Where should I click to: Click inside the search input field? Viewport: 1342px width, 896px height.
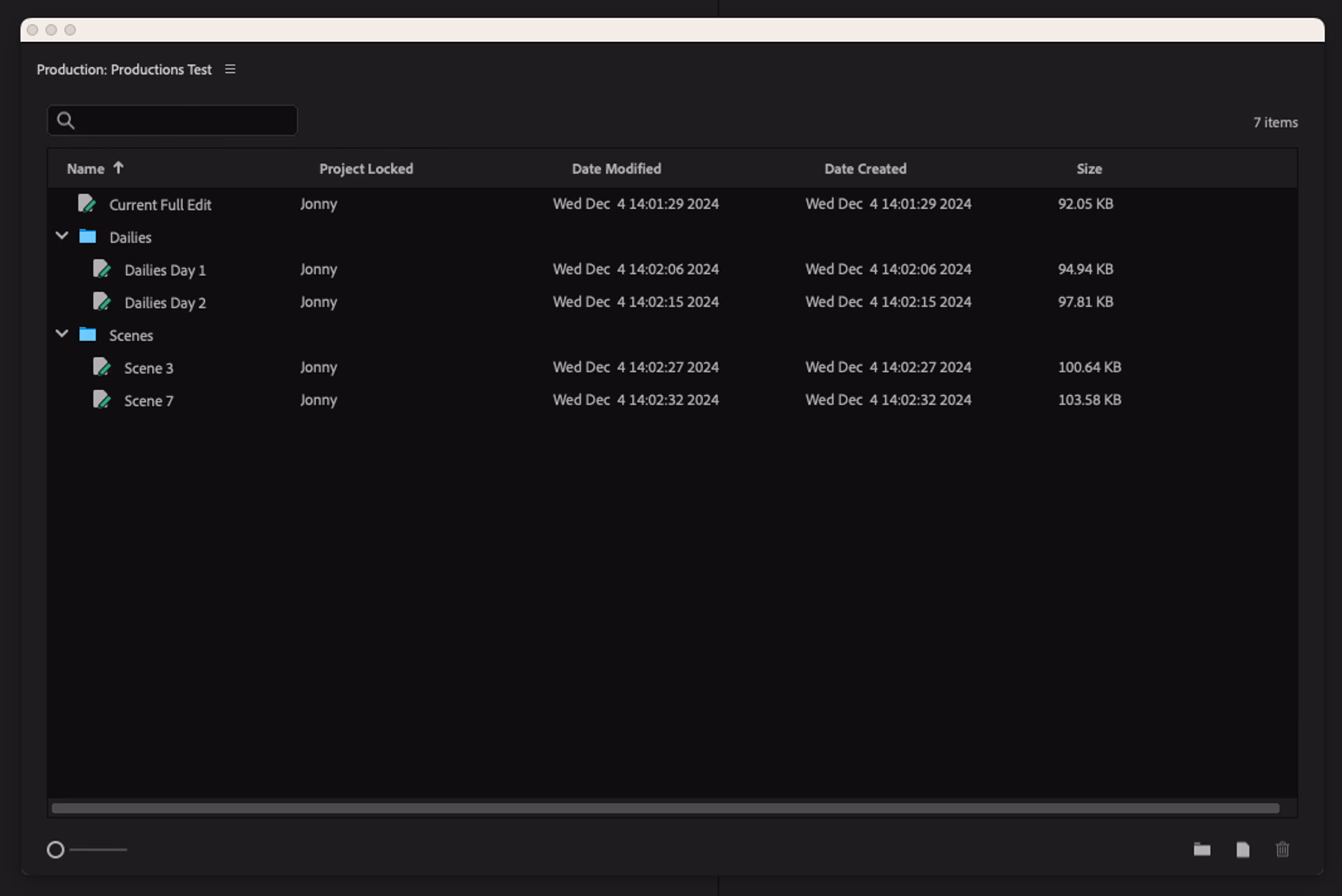pos(175,120)
